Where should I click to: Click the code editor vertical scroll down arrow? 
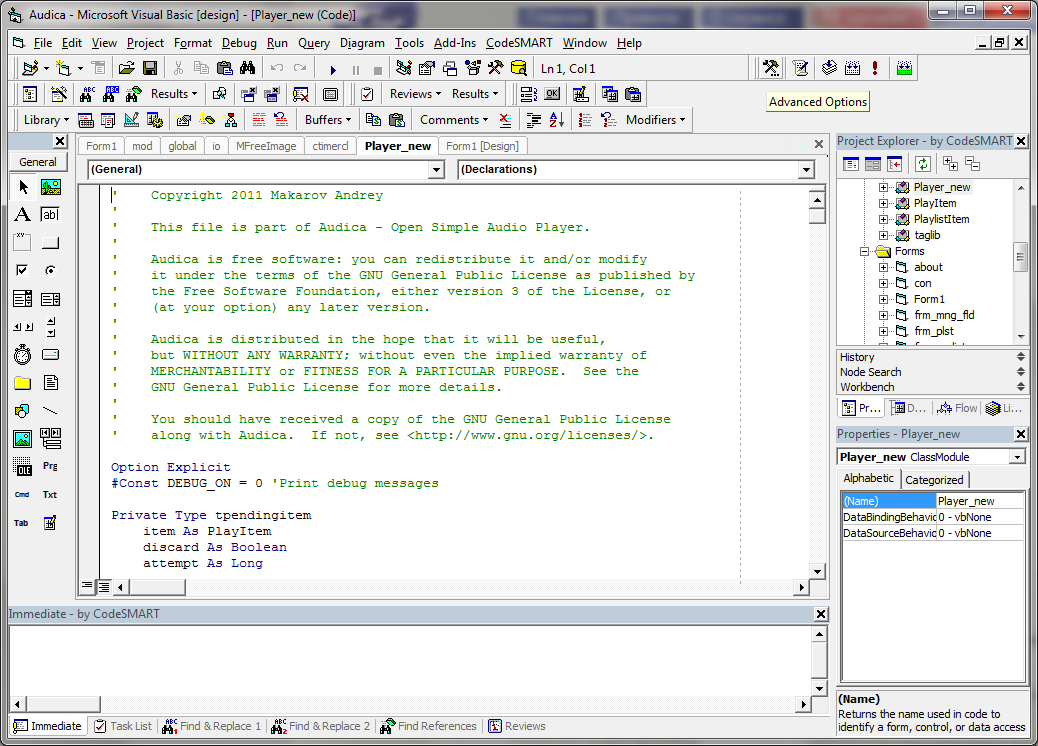tap(818, 571)
